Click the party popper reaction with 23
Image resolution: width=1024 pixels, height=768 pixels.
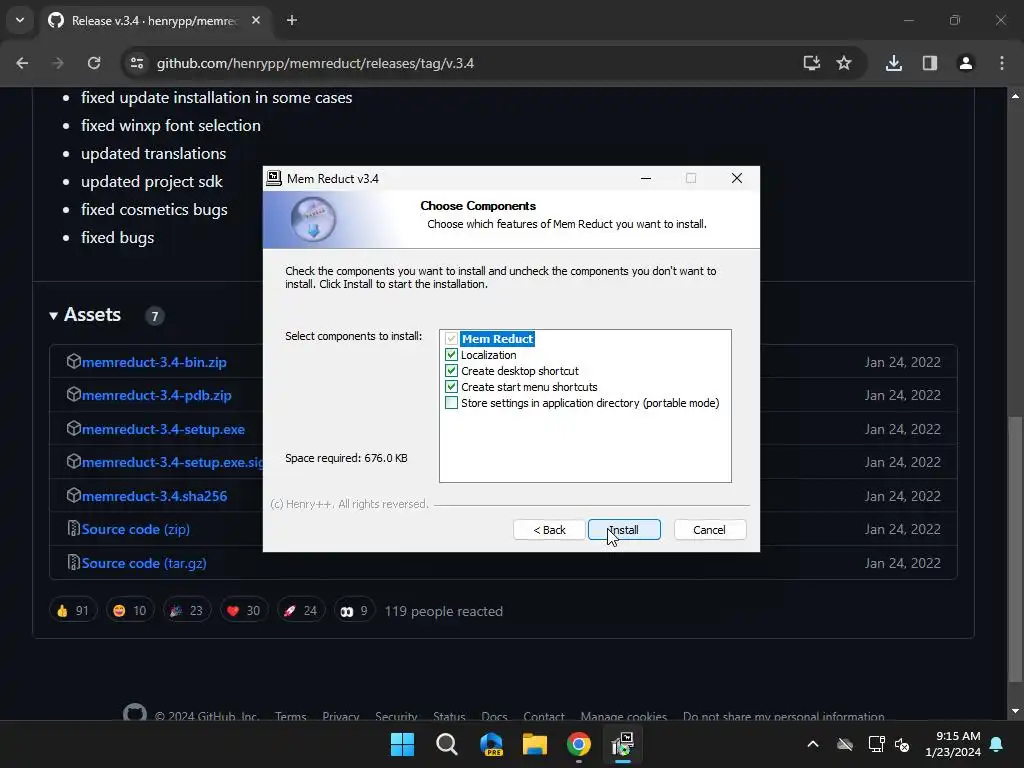186,611
